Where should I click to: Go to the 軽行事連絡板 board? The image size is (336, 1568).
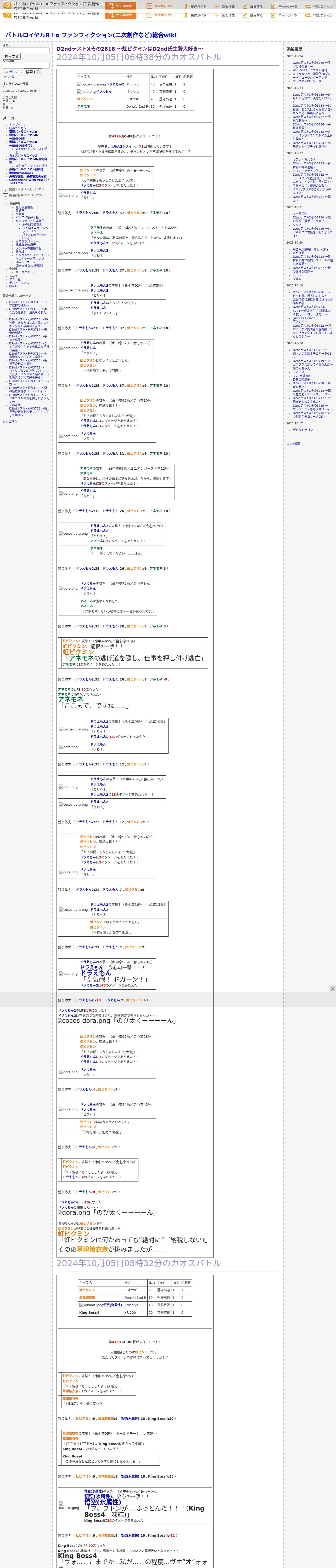coord(24,207)
